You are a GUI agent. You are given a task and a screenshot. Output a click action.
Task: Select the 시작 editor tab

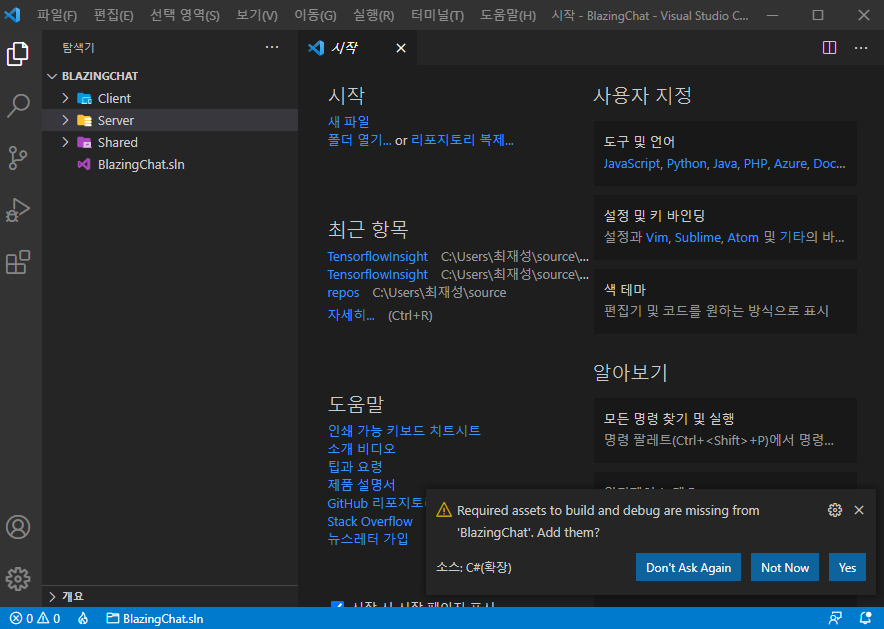click(x=357, y=48)
